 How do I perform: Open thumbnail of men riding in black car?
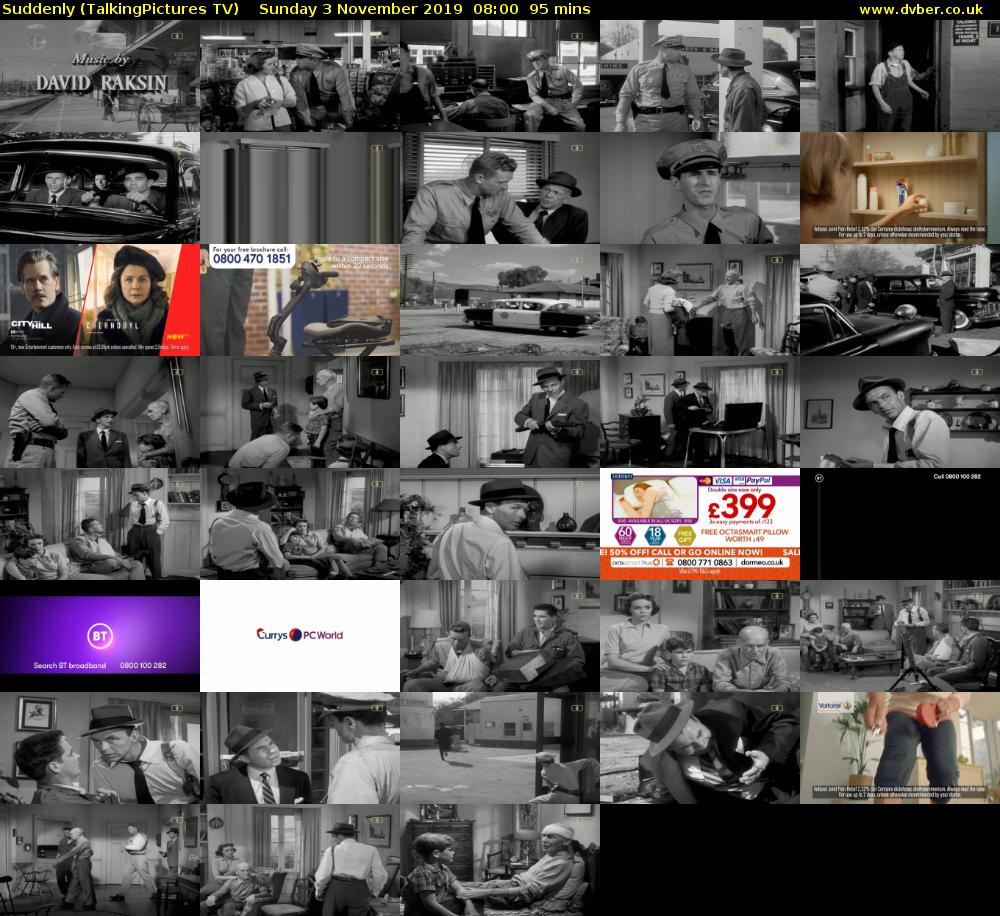100,188
